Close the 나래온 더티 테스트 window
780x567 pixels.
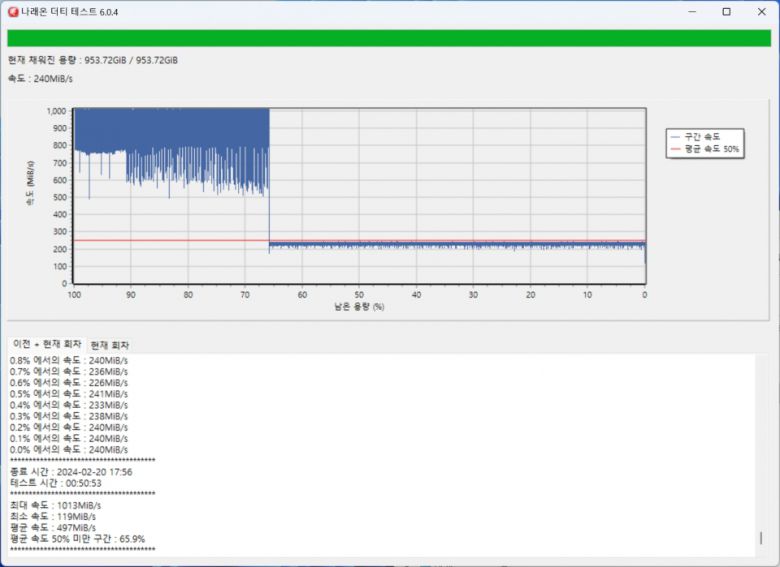pos(761,12)
